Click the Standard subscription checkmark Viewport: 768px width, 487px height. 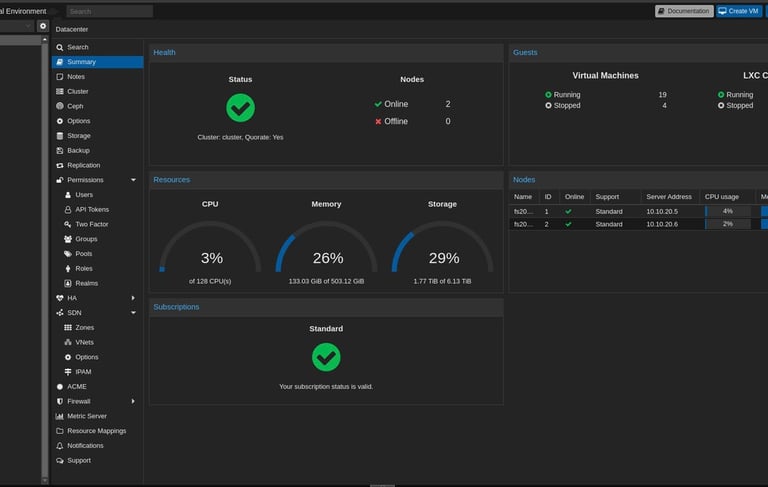click(326, 357)
